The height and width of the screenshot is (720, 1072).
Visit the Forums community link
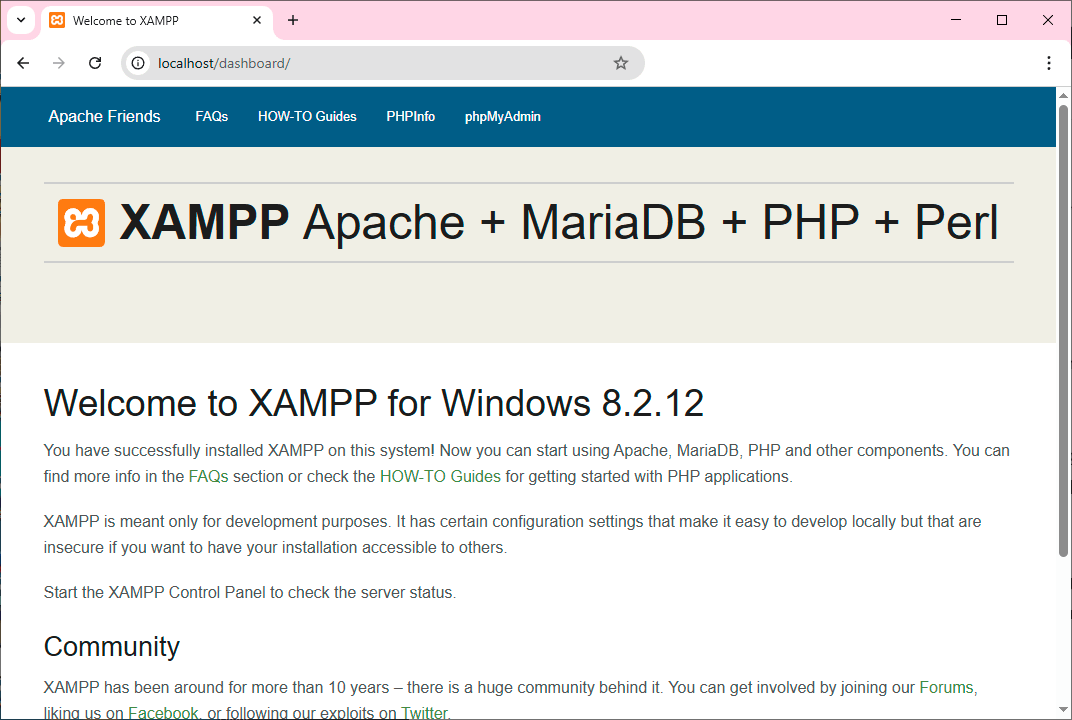946,688
